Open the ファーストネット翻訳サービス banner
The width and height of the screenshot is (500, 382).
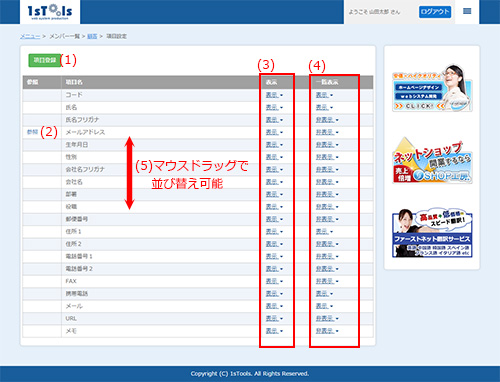[432, 233]
